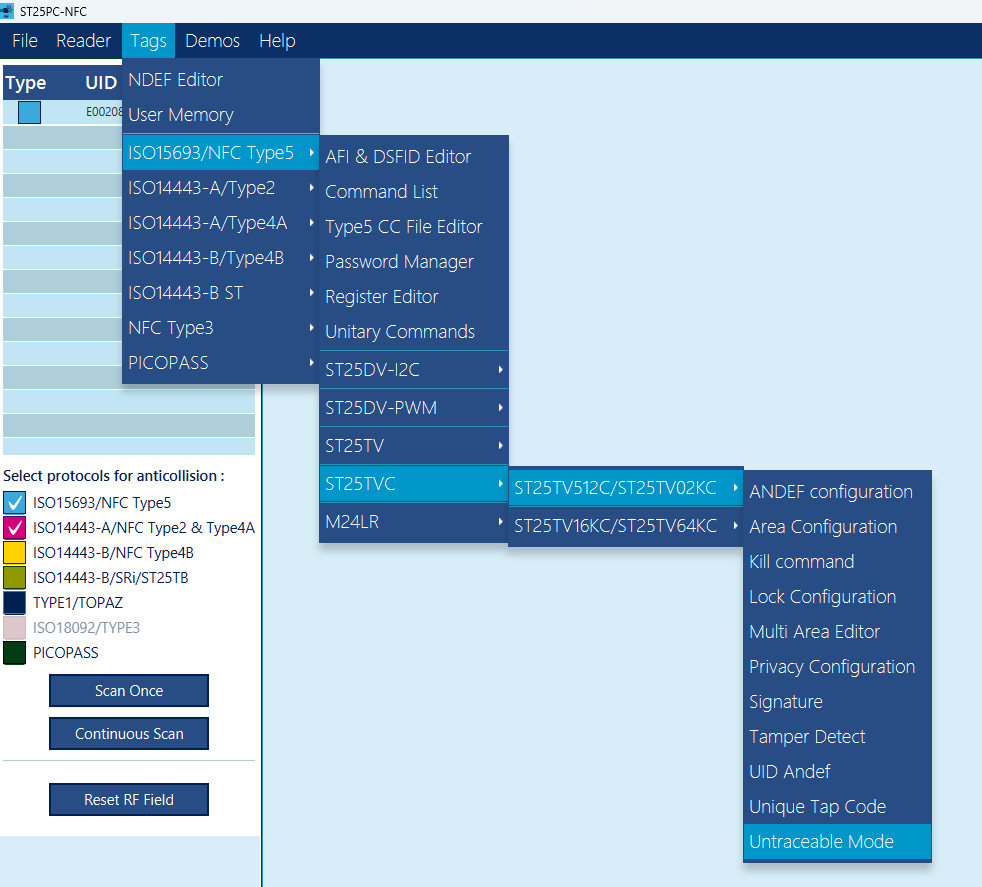982x887 pixels.
Task: Select Unitary Commands
Action: coord(413,331)
